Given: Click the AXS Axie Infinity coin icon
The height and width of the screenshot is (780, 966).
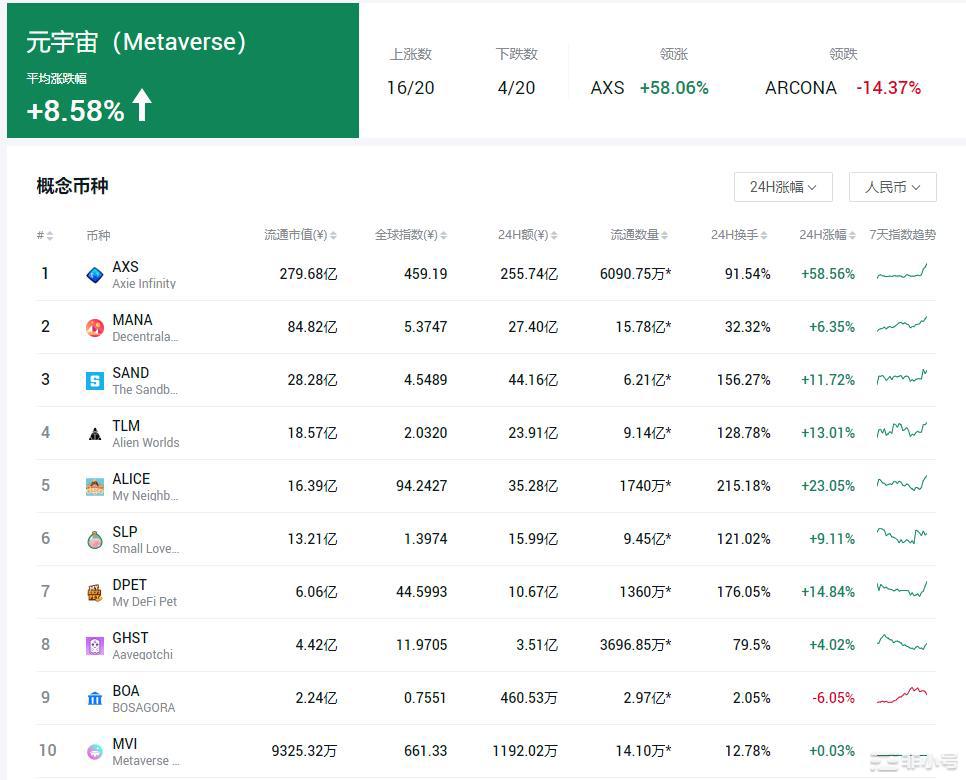Looking at the screenshot, I should tap(95, 275).
